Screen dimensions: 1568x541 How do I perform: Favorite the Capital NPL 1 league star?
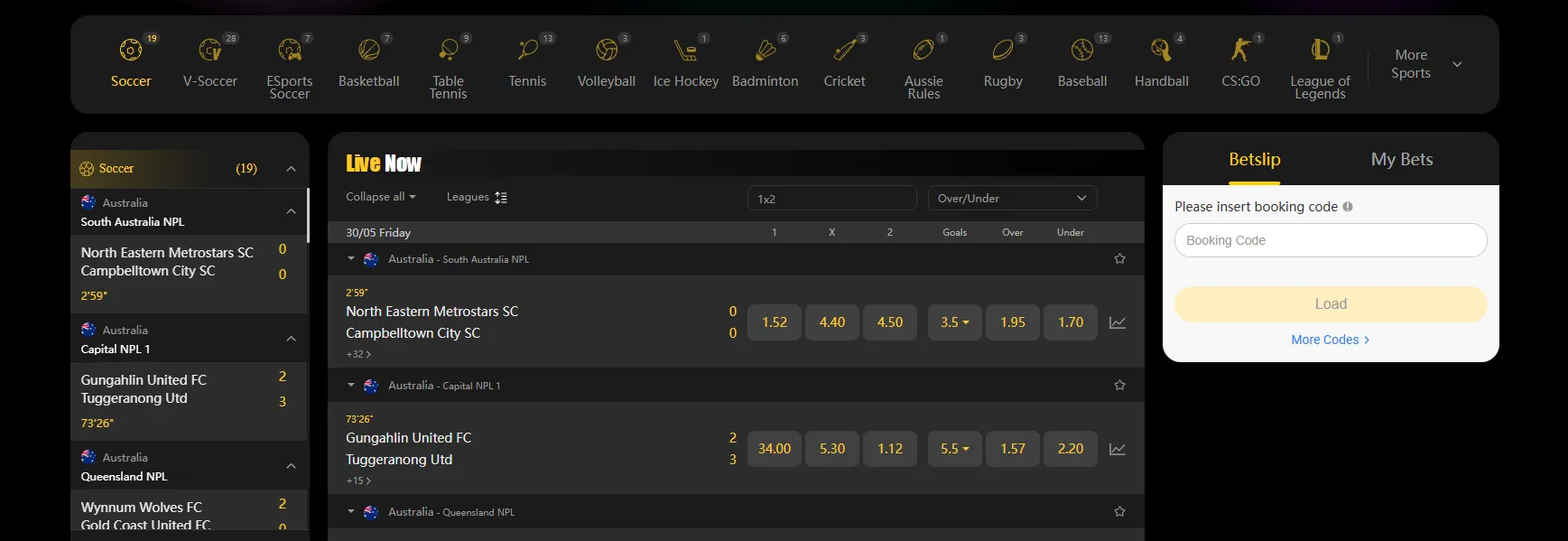tap(1119, 386)
